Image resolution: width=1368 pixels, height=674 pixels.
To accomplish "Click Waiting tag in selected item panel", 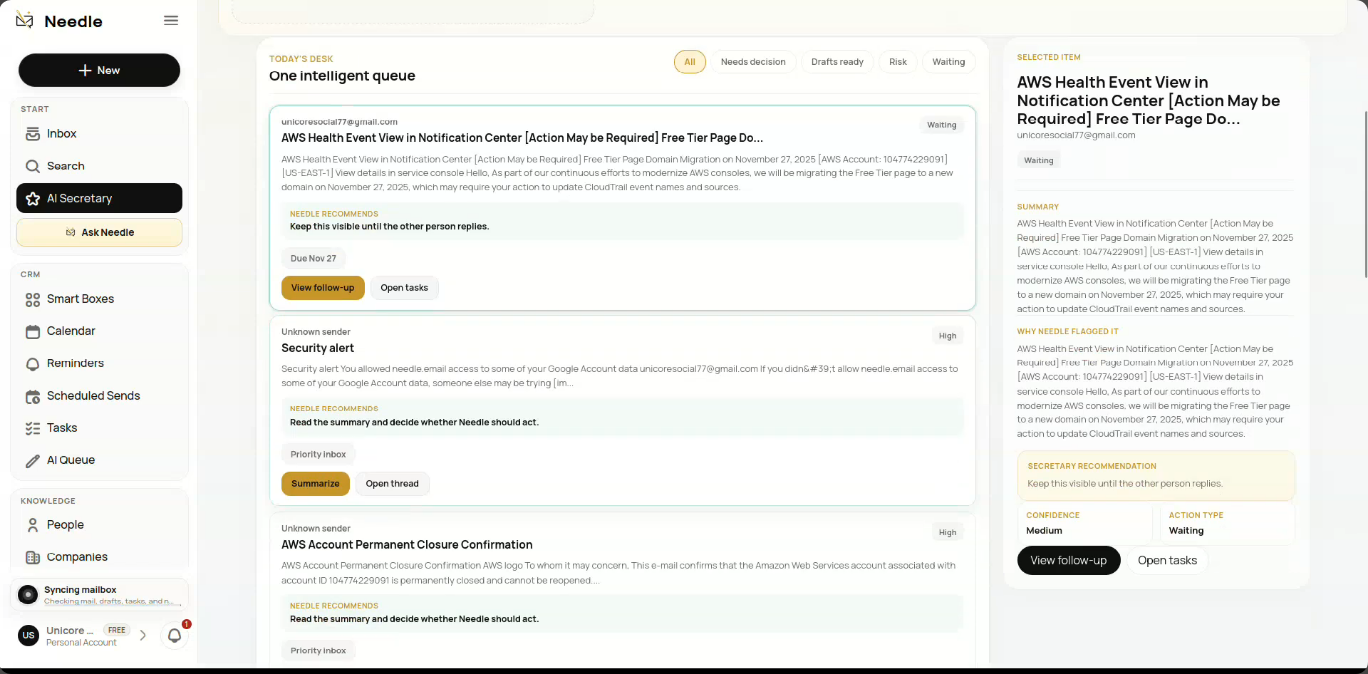I will click(1039, 160).
